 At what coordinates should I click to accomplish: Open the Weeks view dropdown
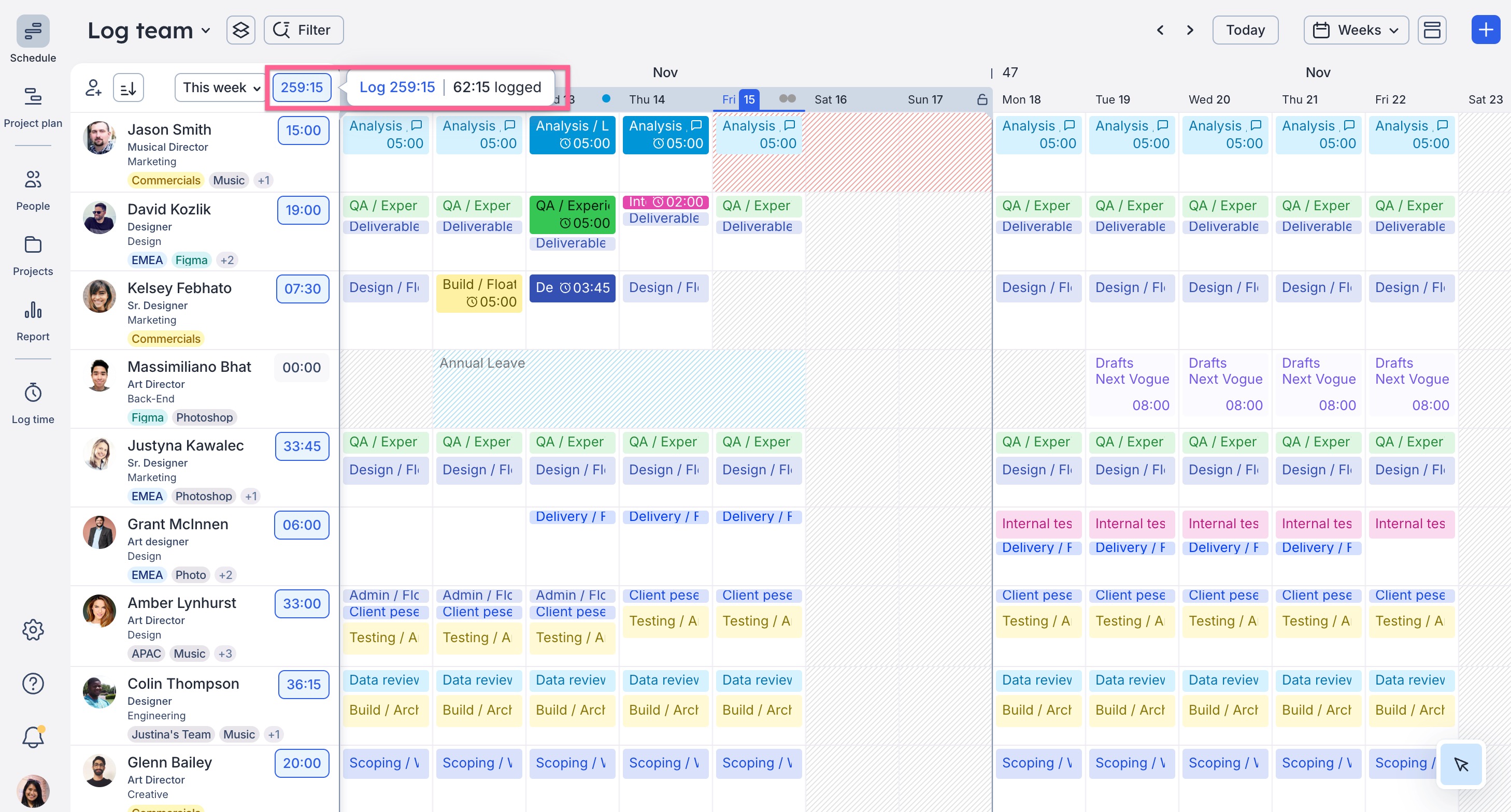[x=1356, y=30]
